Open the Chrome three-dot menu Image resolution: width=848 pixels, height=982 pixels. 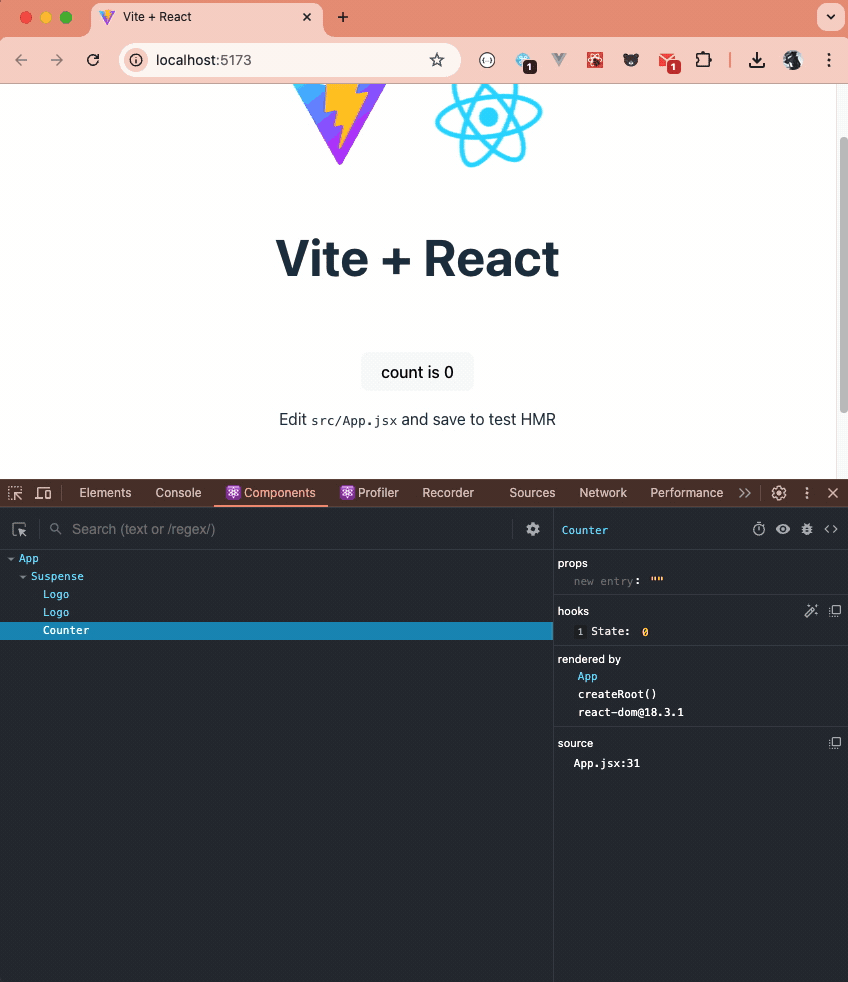point(829,60)
